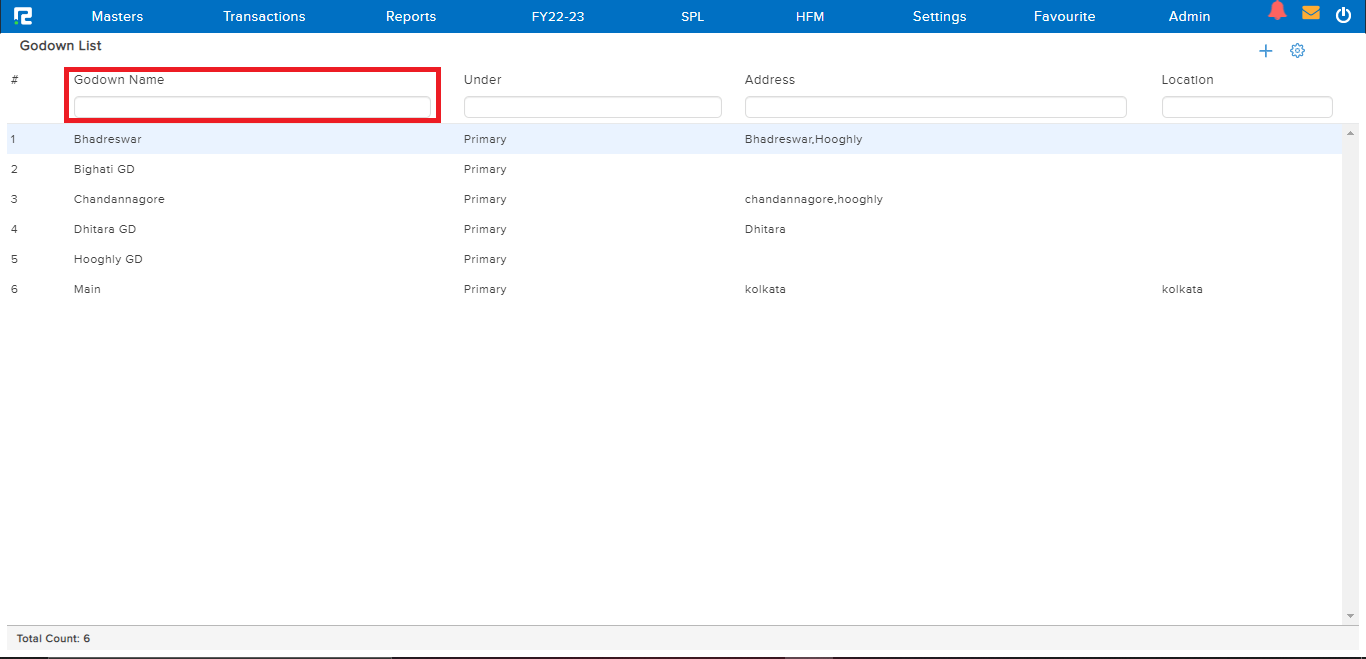Image resolution: width=1366 pixels, height=659 pixels.
Task: Click the power logout icon
Action: coord(1343,14)
